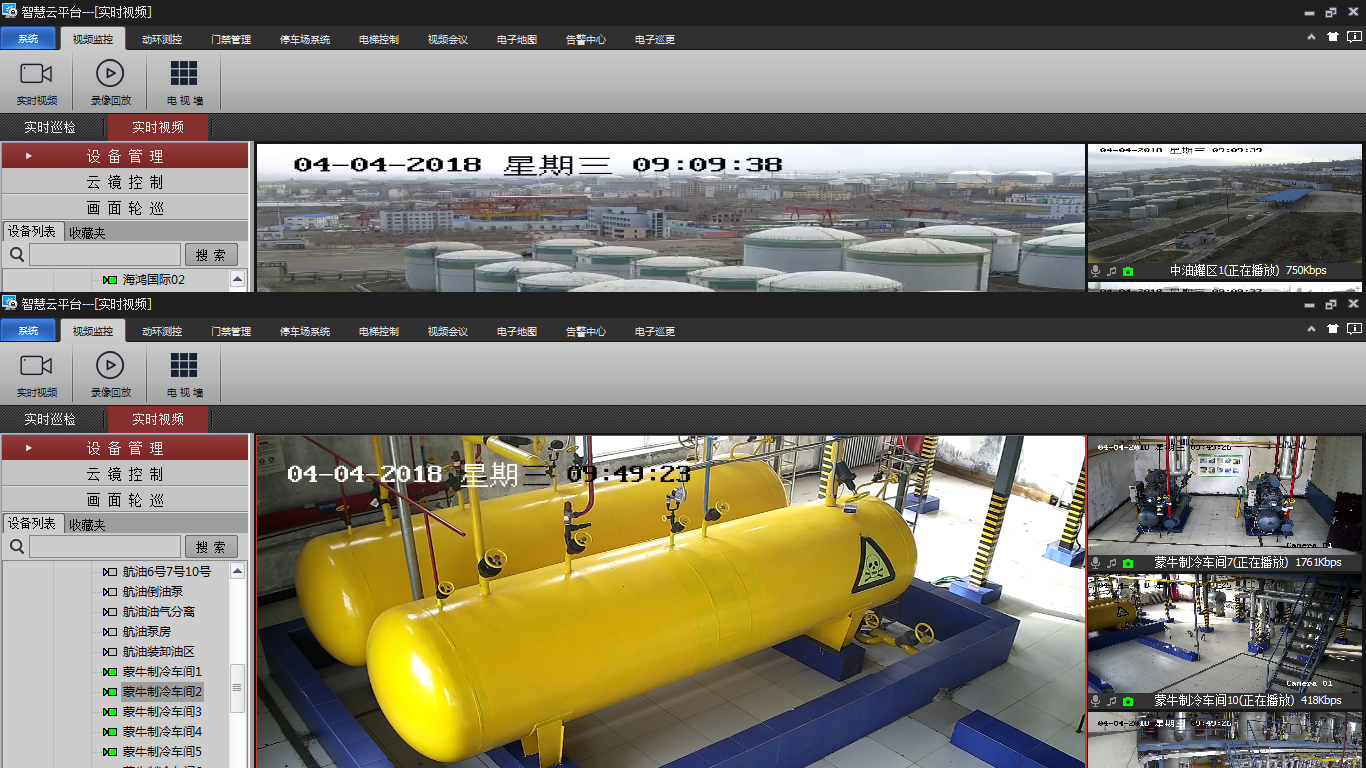
Task: Open 告警中心 tab in lower window
Action: click(x=586, y=332)
